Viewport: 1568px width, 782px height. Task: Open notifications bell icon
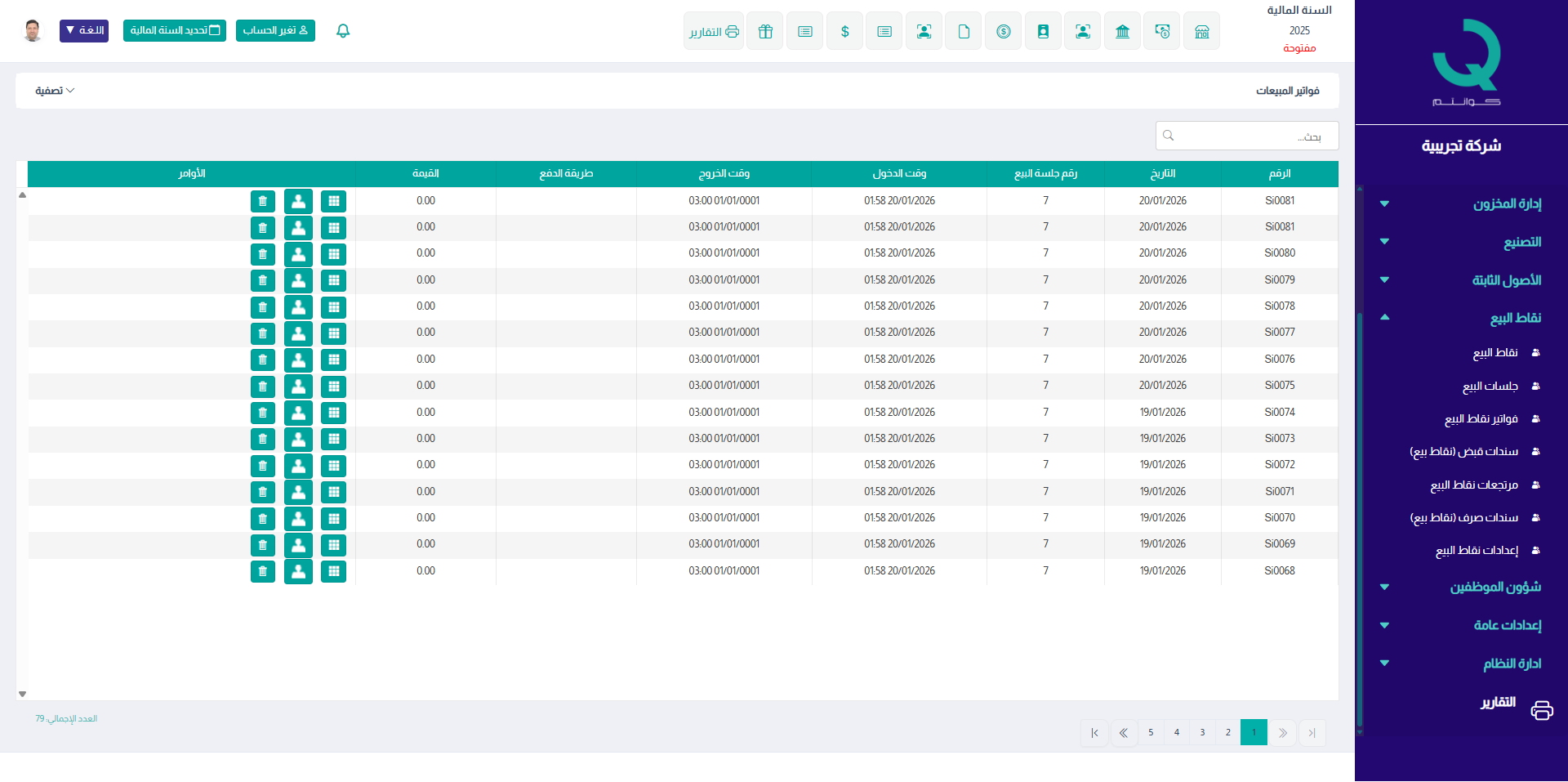click(x=343, y=31)
